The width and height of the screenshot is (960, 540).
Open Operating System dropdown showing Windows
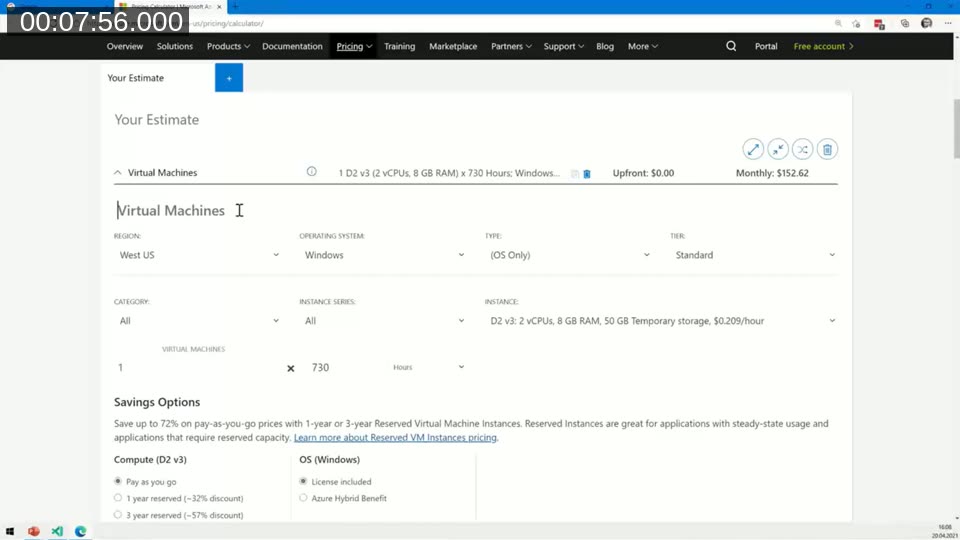pos(383,255)
